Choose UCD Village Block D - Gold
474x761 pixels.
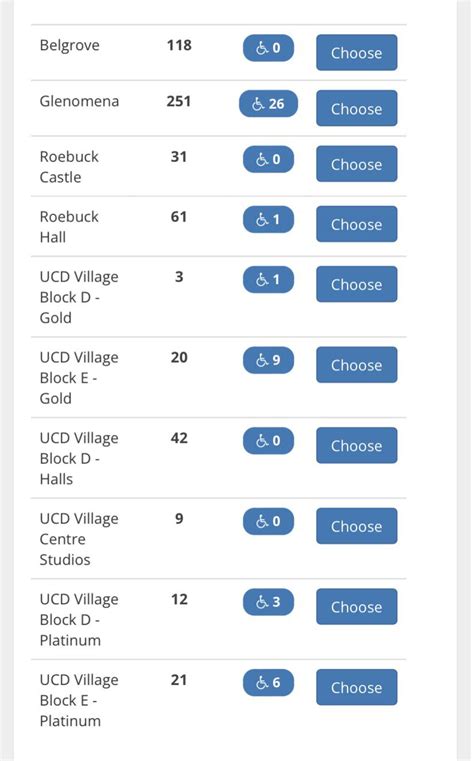[357, 284]
